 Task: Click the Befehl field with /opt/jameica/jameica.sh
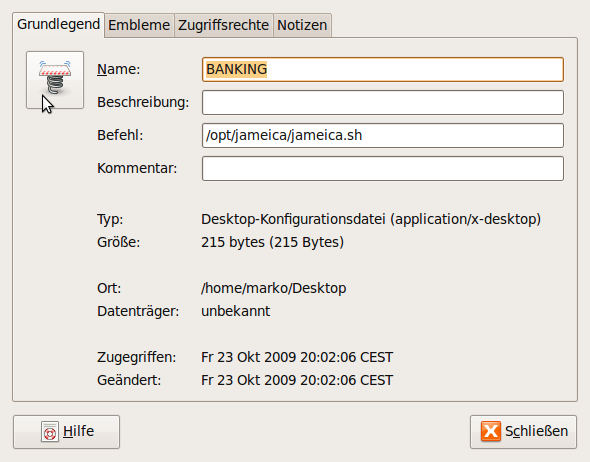(x=383, y=135)
